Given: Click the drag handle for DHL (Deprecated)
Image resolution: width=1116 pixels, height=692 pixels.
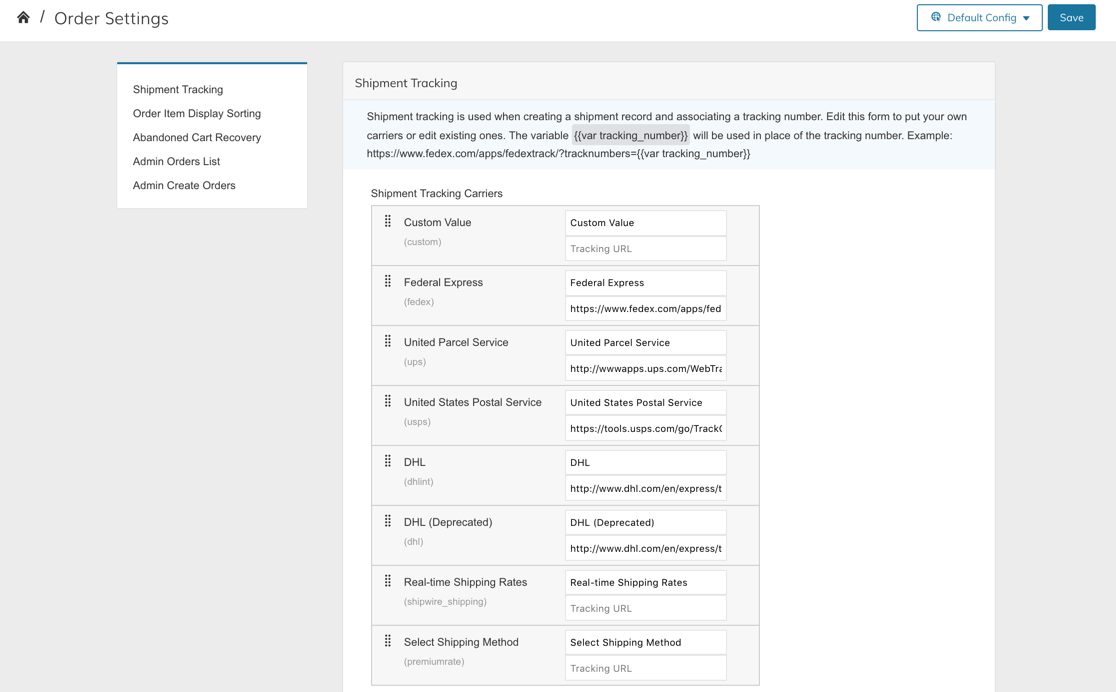Looking at the screenshot, I should pyautogui.click(x=388, y=521).
